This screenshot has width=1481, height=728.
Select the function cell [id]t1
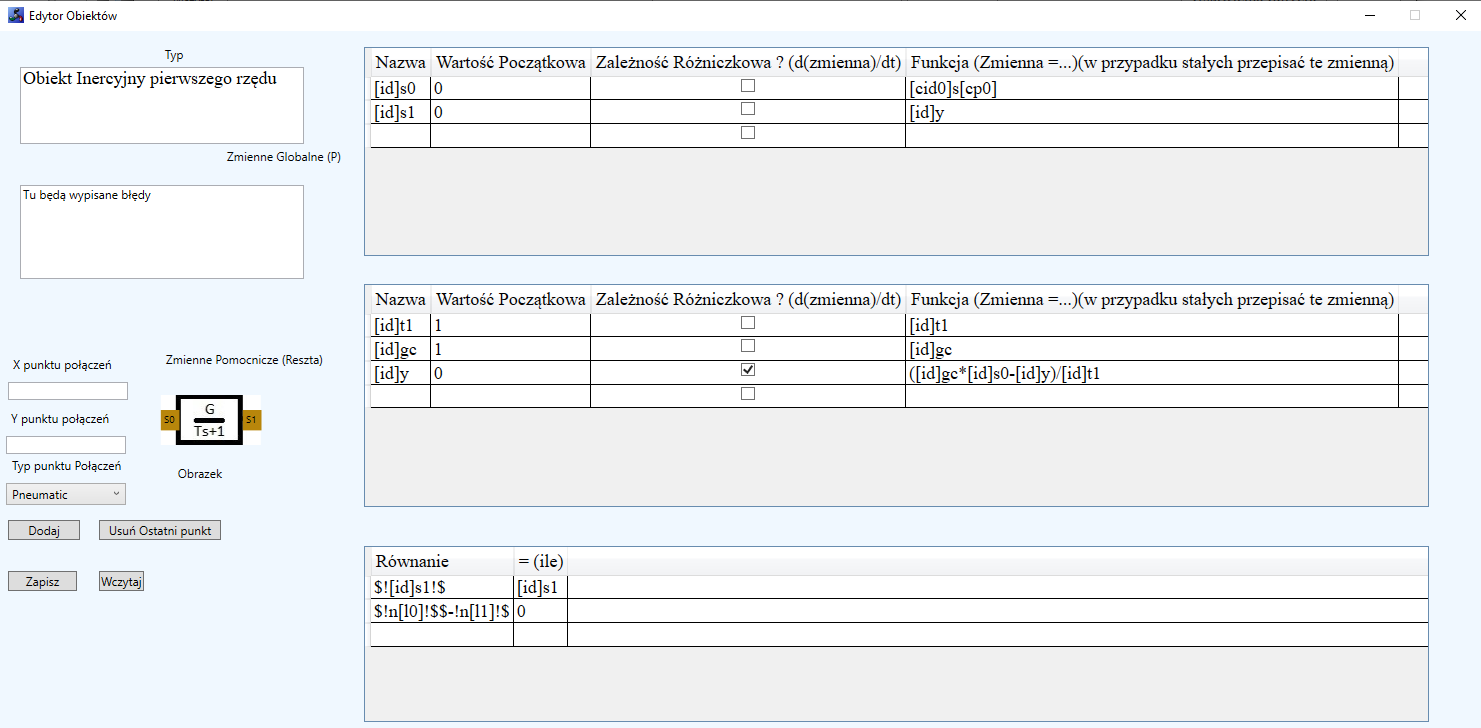[1152, 325]
